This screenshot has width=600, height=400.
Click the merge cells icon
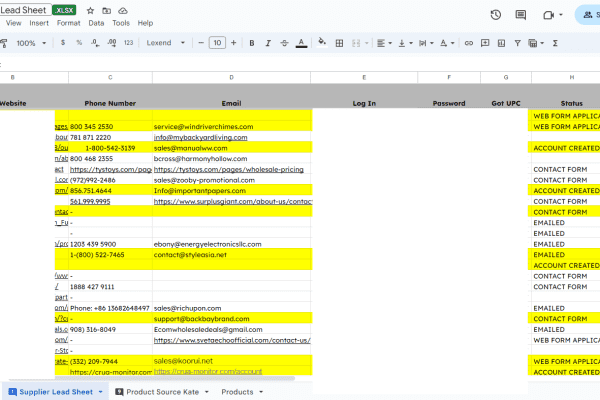click(x=356, y=43)
